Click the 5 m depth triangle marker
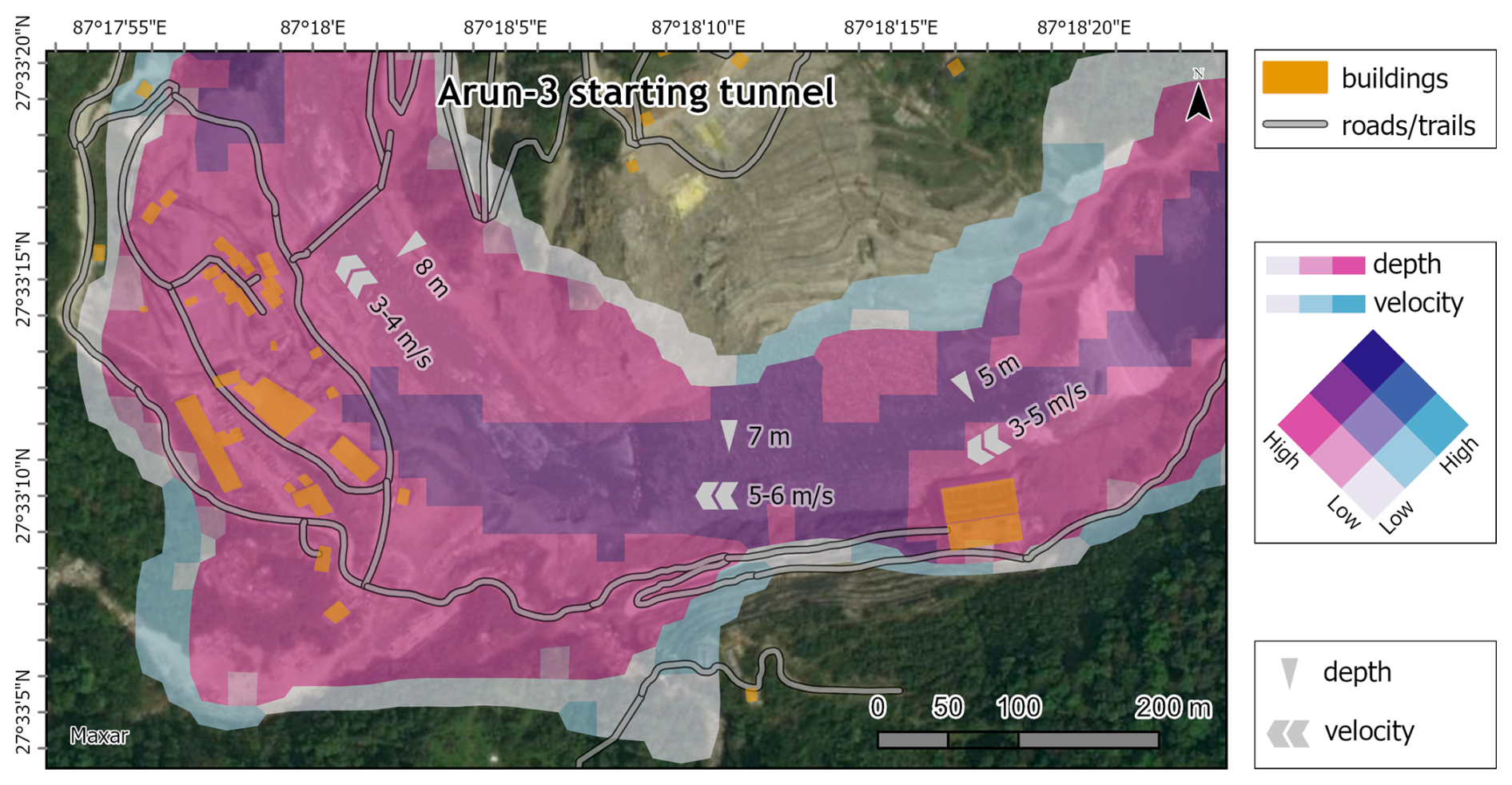The height and width of the screenshot is (785, 1512). click(964, 385)
